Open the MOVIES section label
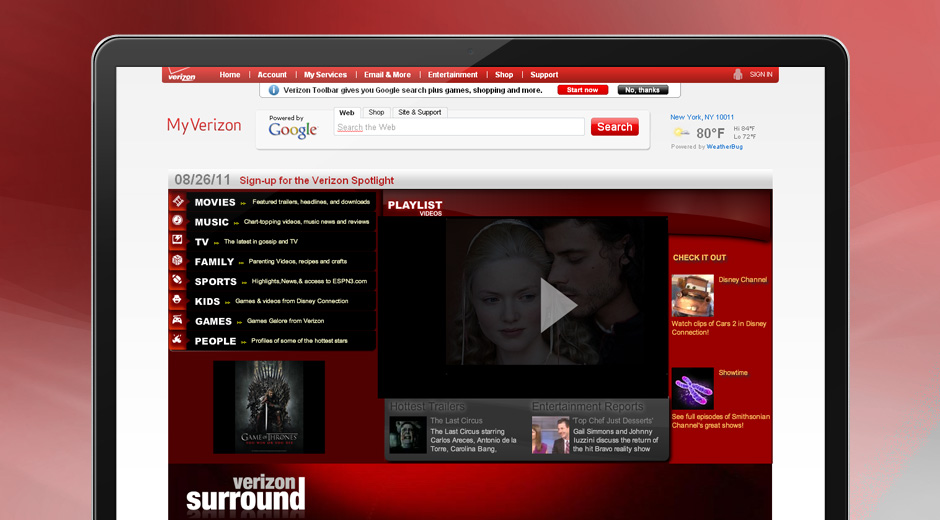 pos(215,203)
